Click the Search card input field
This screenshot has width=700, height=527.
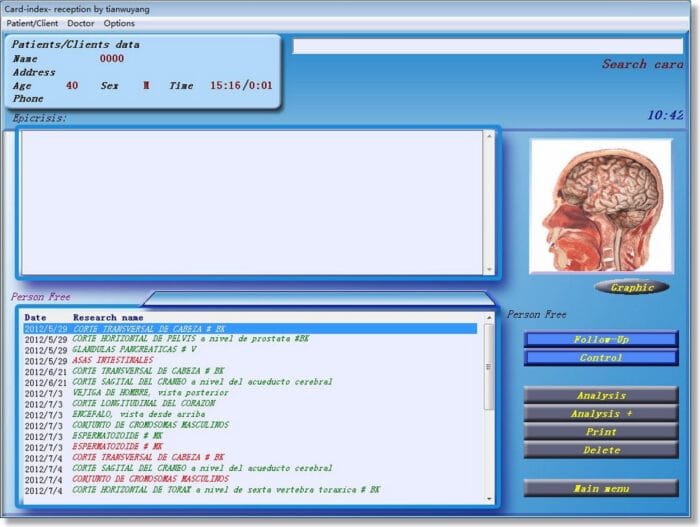click(488, 46)
